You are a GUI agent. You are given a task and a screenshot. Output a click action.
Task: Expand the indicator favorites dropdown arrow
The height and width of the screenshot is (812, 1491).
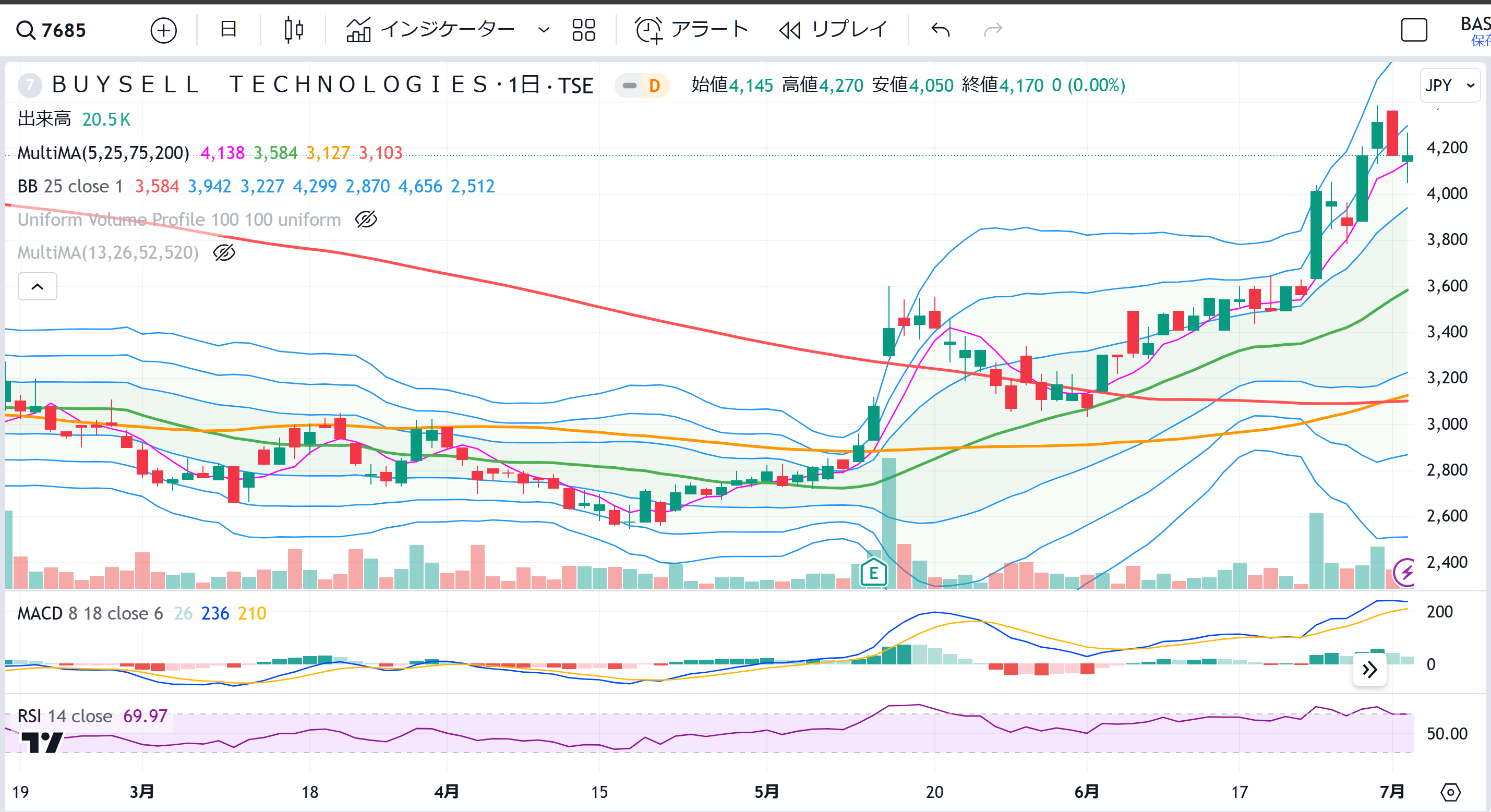(544, 30)
